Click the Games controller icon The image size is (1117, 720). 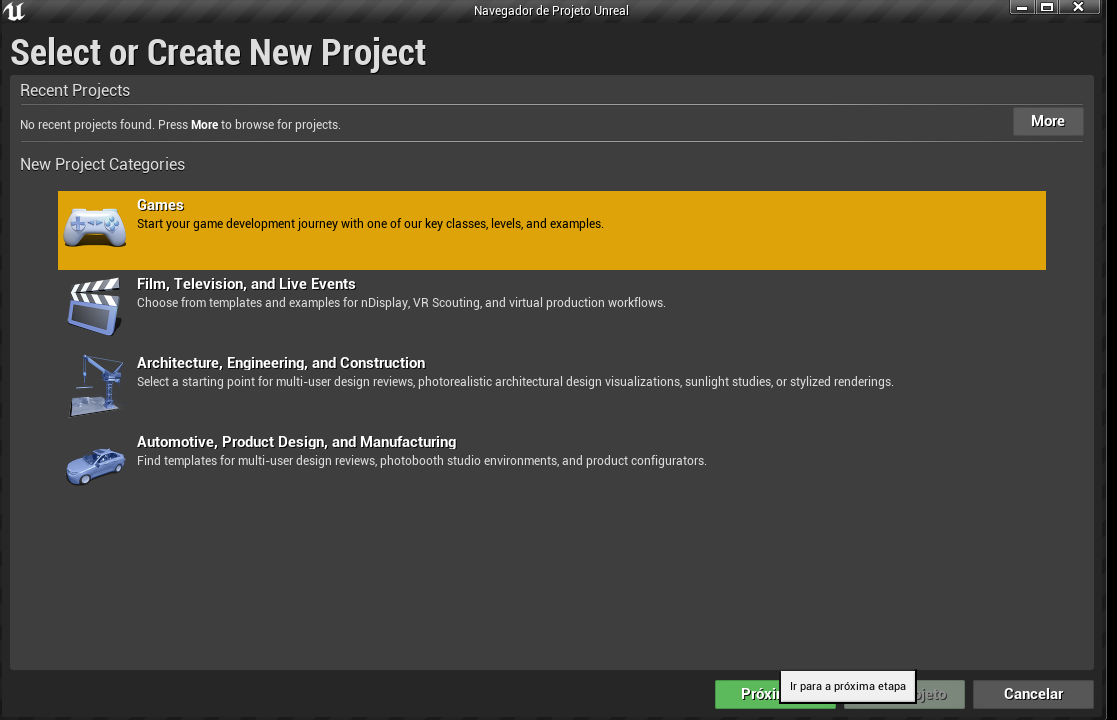click(95, 227)
